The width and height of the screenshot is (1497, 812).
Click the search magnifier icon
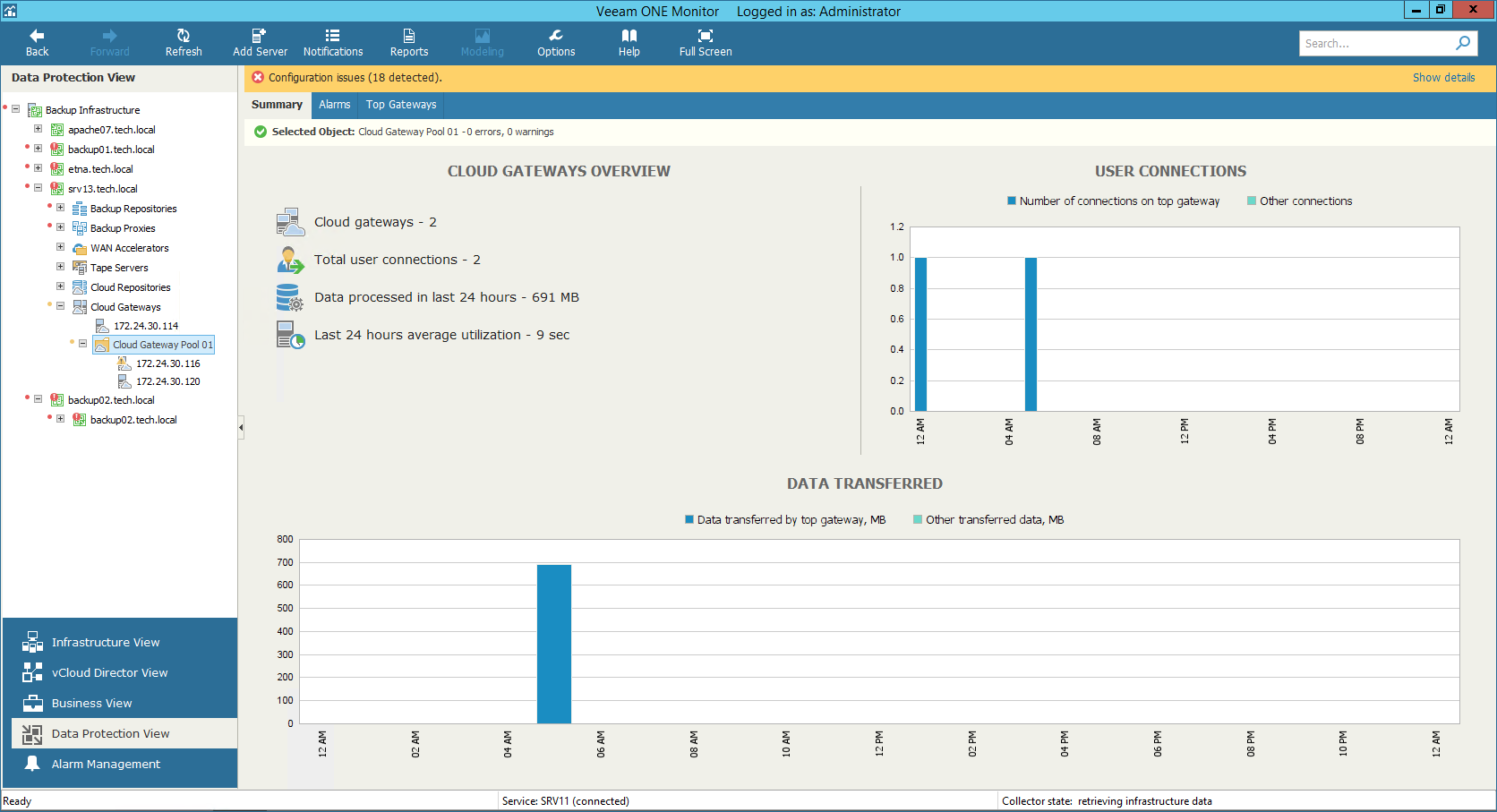[x=1463, y=43]
